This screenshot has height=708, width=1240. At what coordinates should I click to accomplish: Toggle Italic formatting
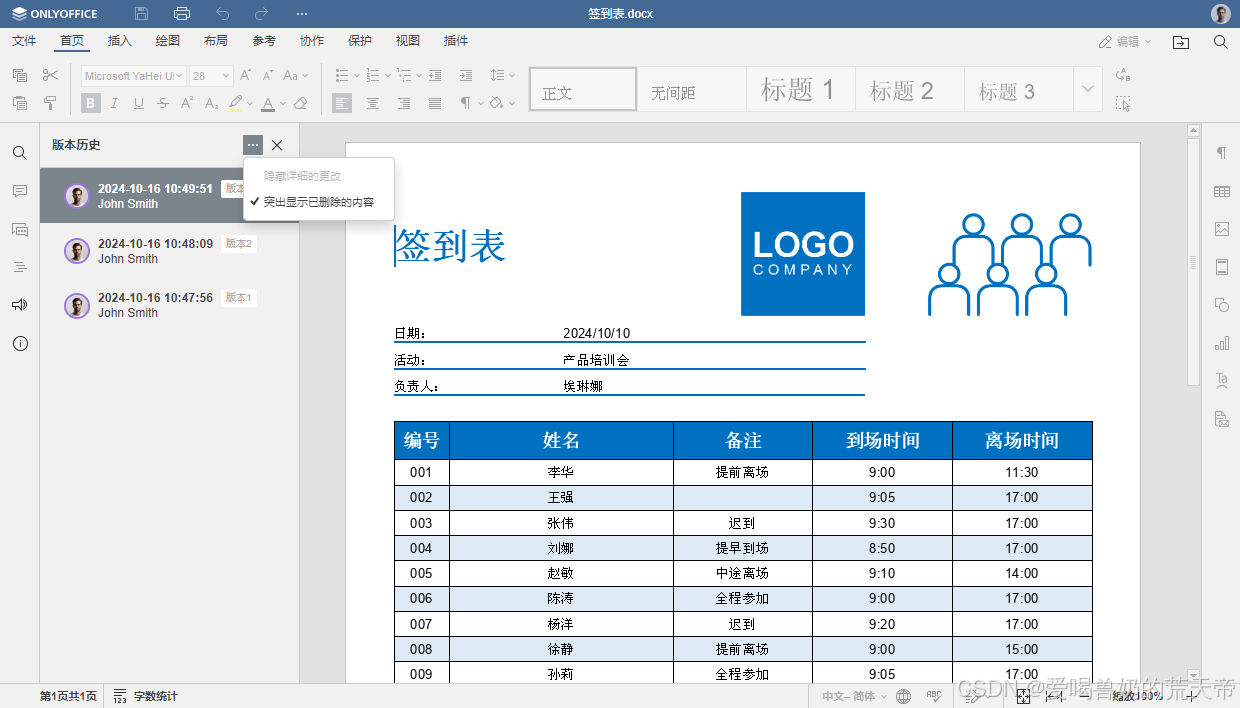click(114, 102)
